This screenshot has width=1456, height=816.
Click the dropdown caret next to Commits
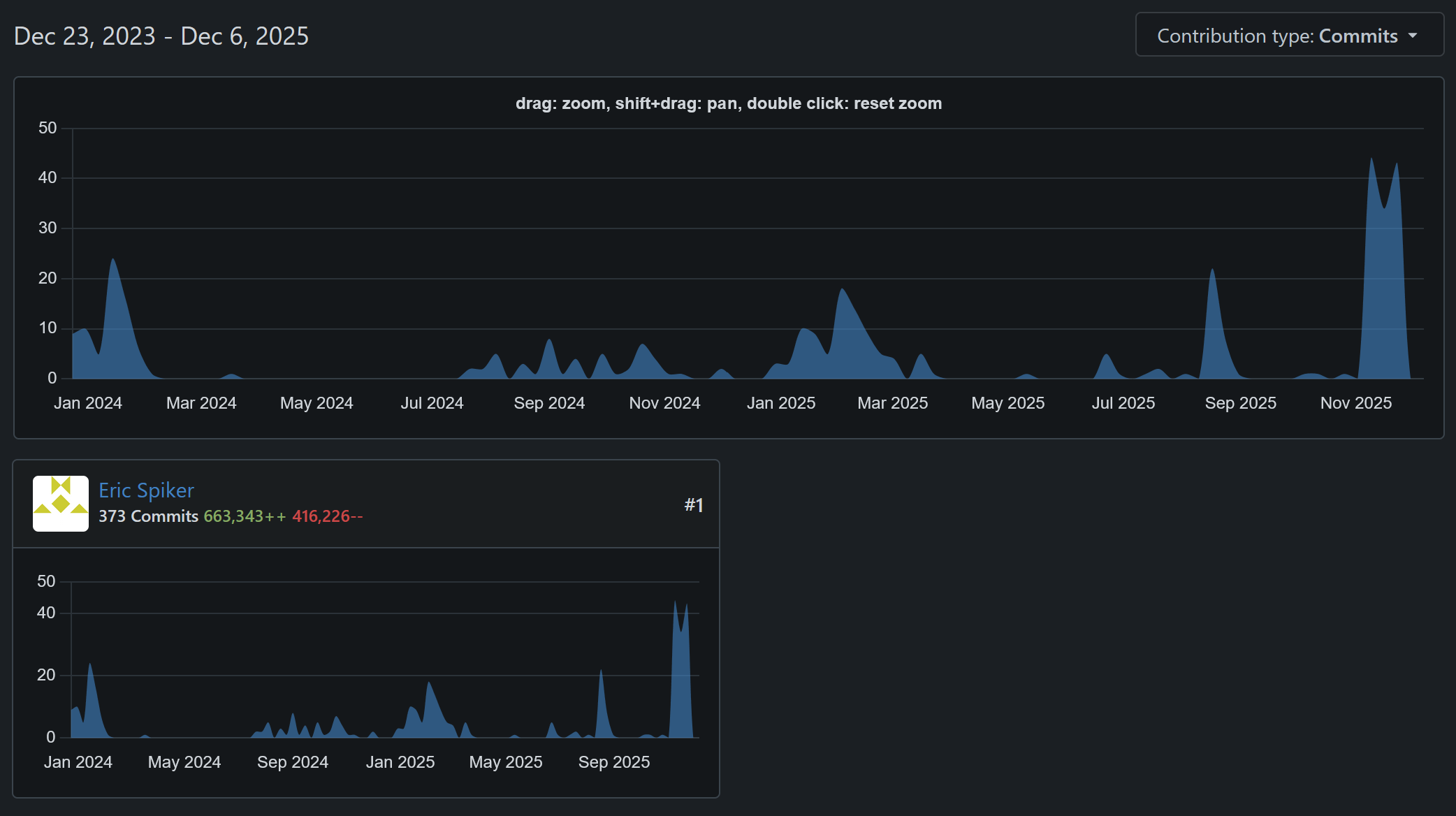[x=1413, y=36]
